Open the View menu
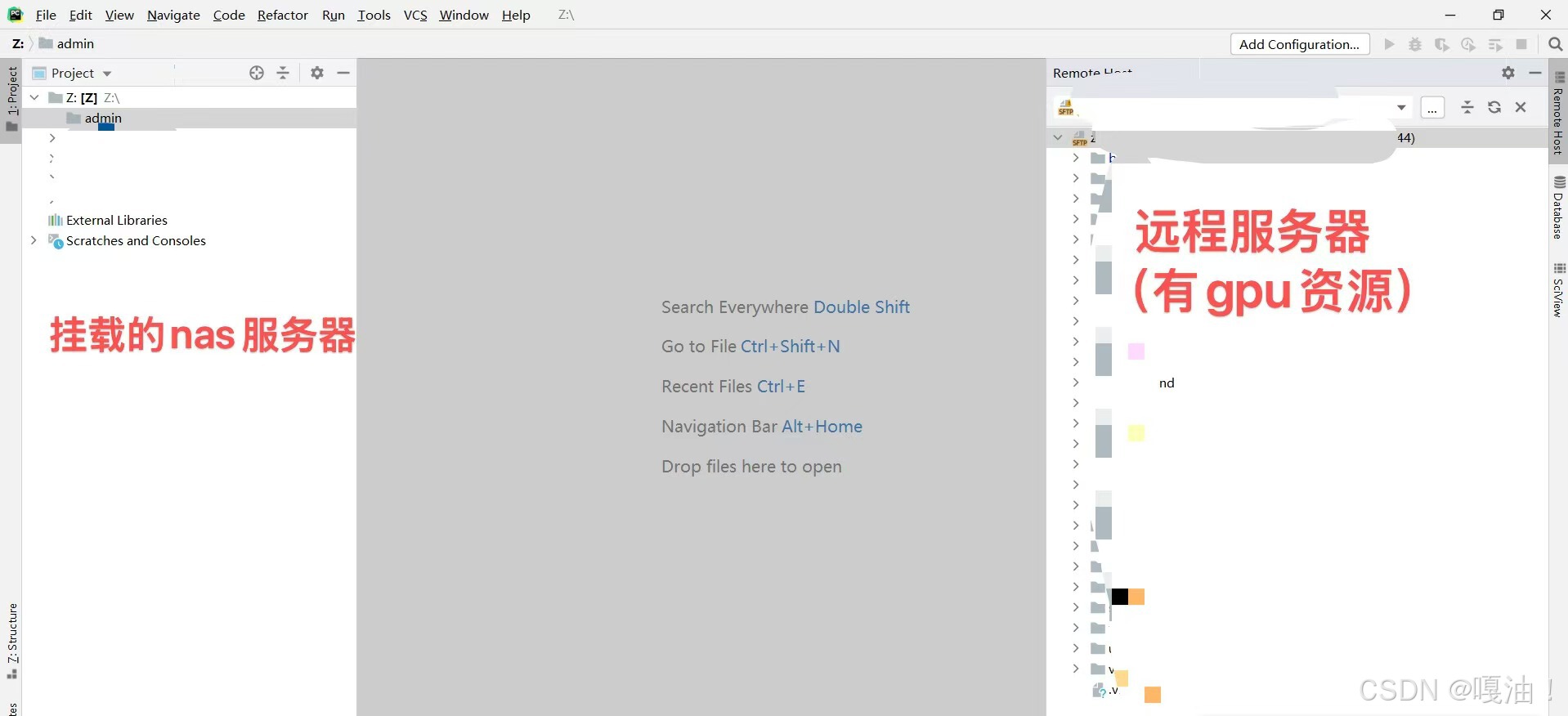This screenshot has width=1568, height=716. tap(119, 15)
